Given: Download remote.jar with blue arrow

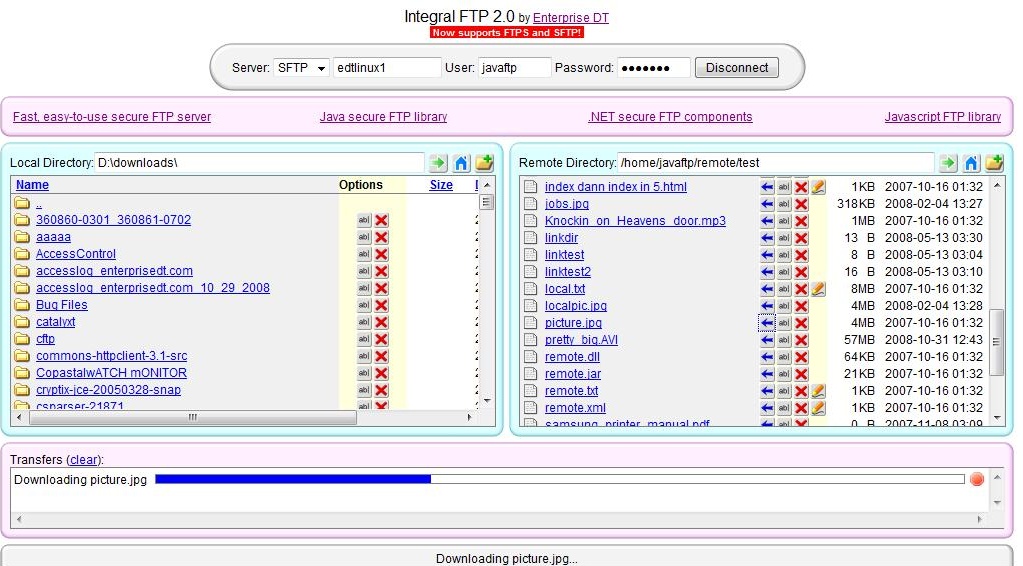Looking at the screenshot, I should click(x=767, y=374).
